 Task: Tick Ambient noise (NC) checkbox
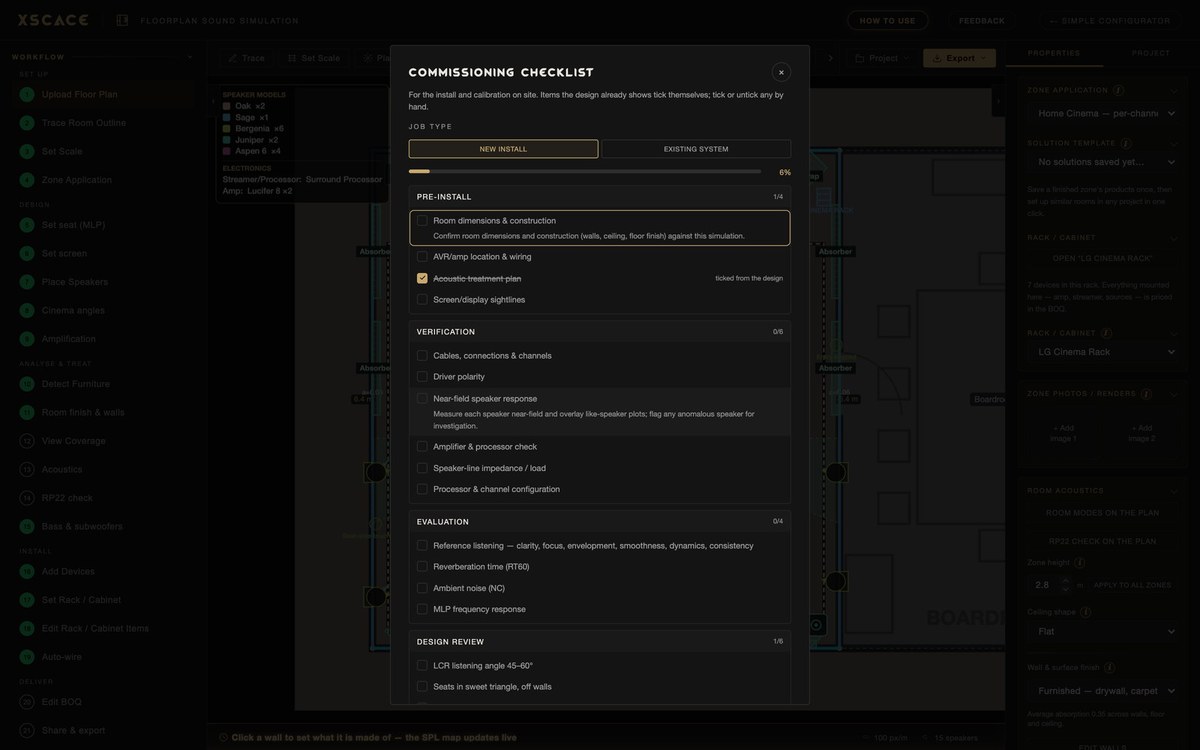(422, 588)
